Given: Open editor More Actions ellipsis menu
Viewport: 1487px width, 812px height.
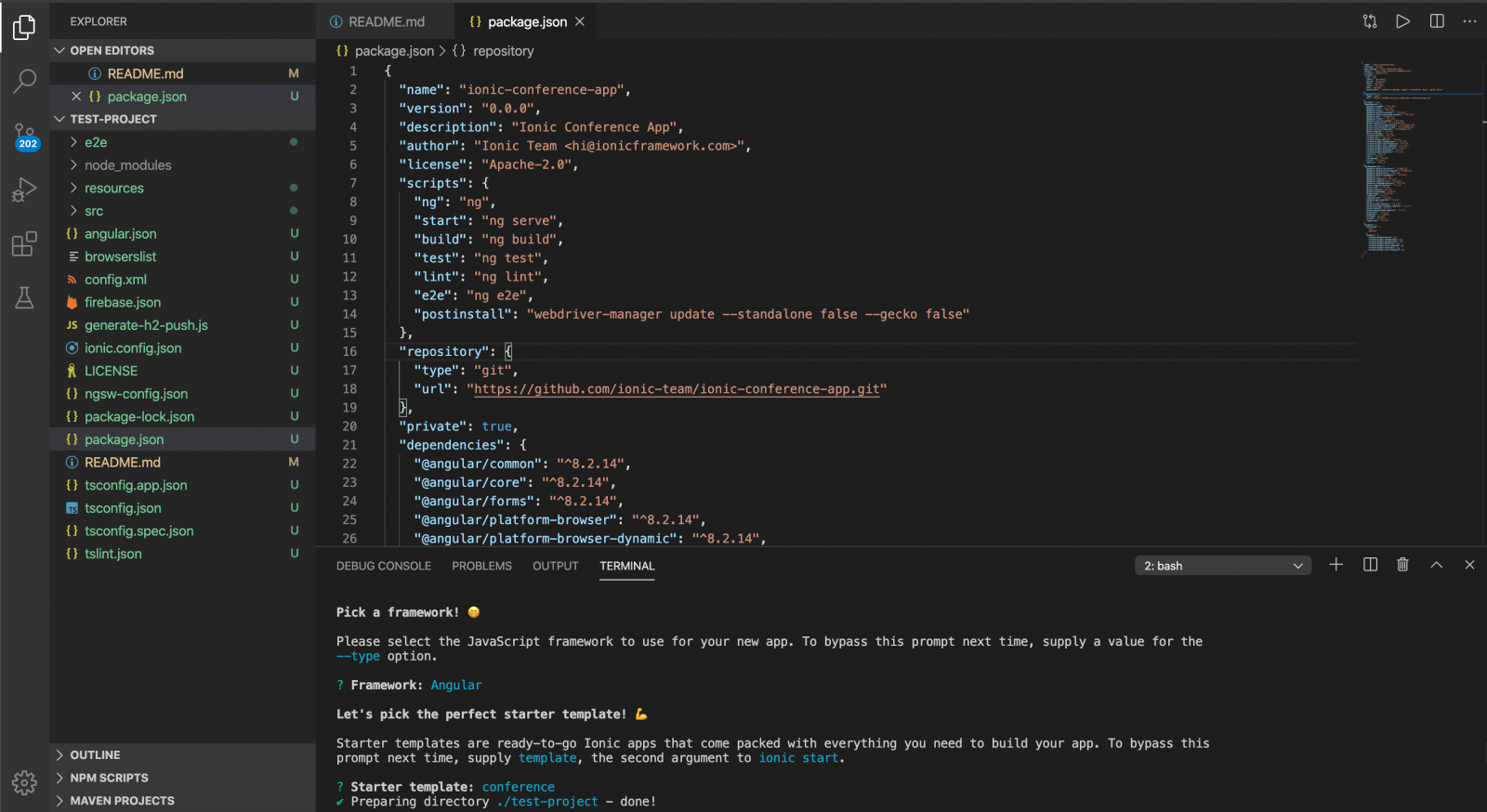Looking at the screenshot, I should tap(1469, 21).
